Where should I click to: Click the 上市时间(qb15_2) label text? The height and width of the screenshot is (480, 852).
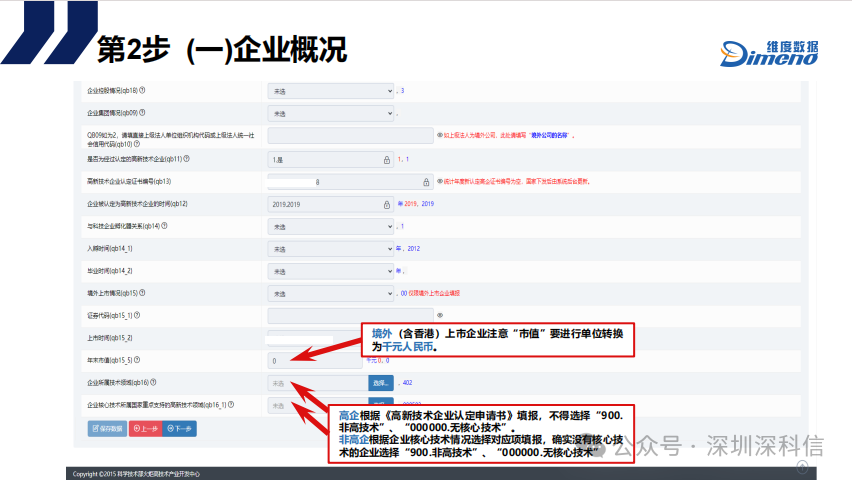pyautogui.click(x=110, y=338)
